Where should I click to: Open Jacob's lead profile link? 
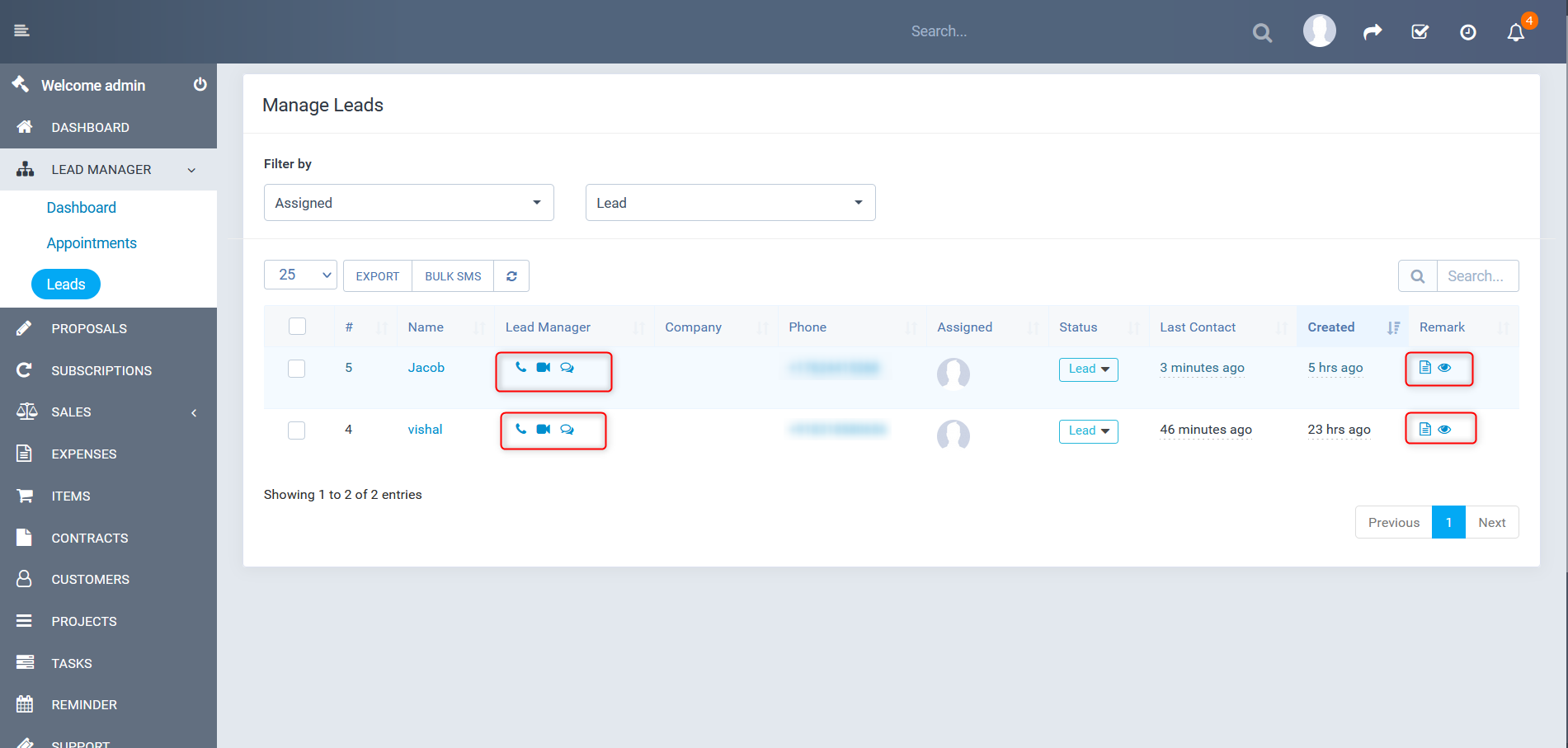(426, 368)
